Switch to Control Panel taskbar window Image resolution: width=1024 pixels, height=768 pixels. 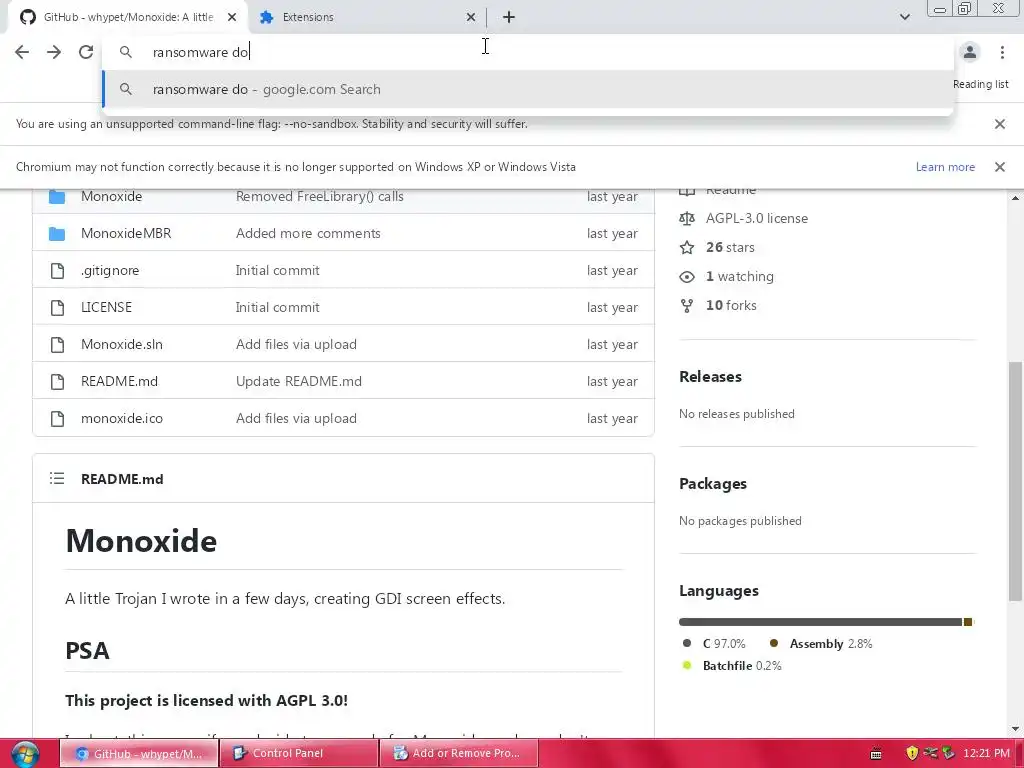tap(300, 754)
